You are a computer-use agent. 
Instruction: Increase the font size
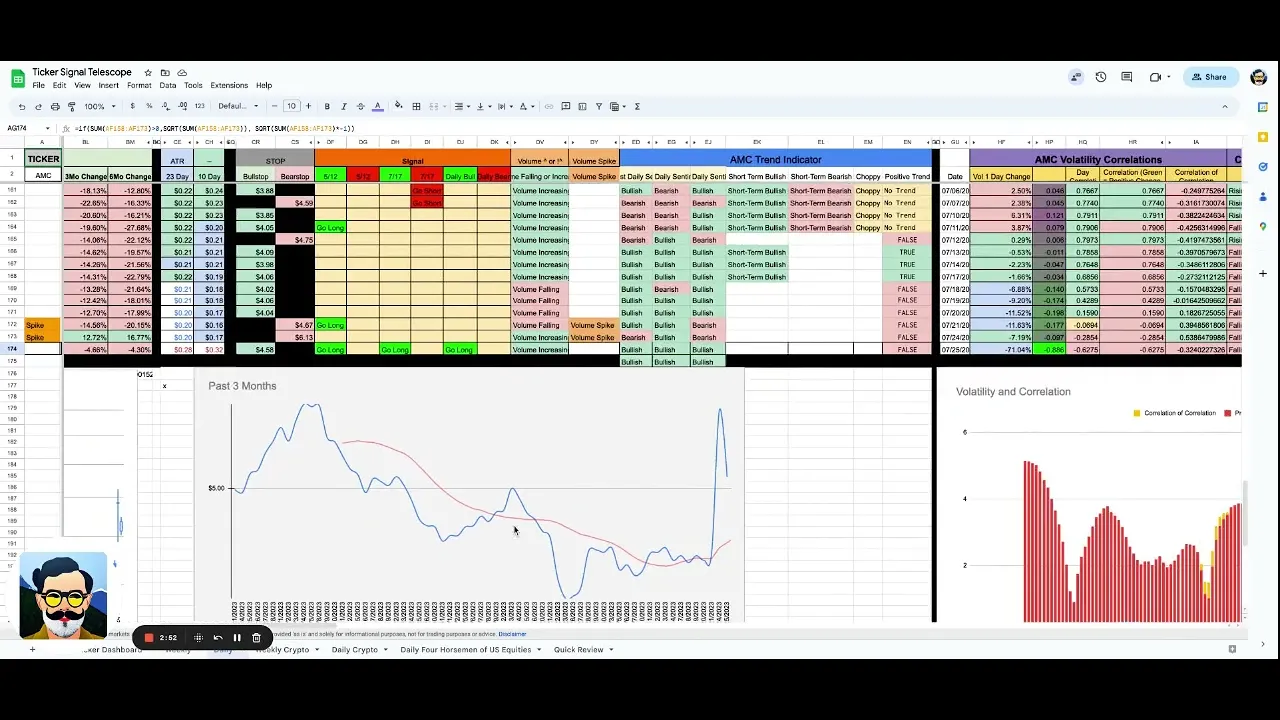(308, 106)
